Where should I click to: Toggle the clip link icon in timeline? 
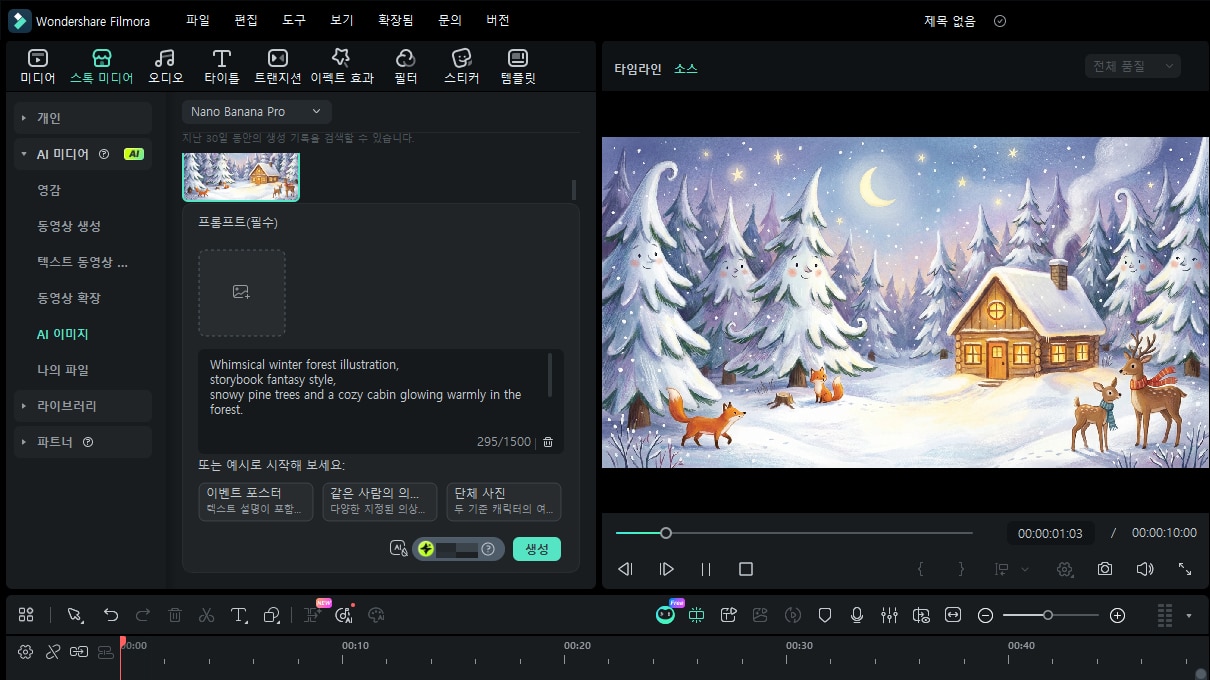click(80, 651)
